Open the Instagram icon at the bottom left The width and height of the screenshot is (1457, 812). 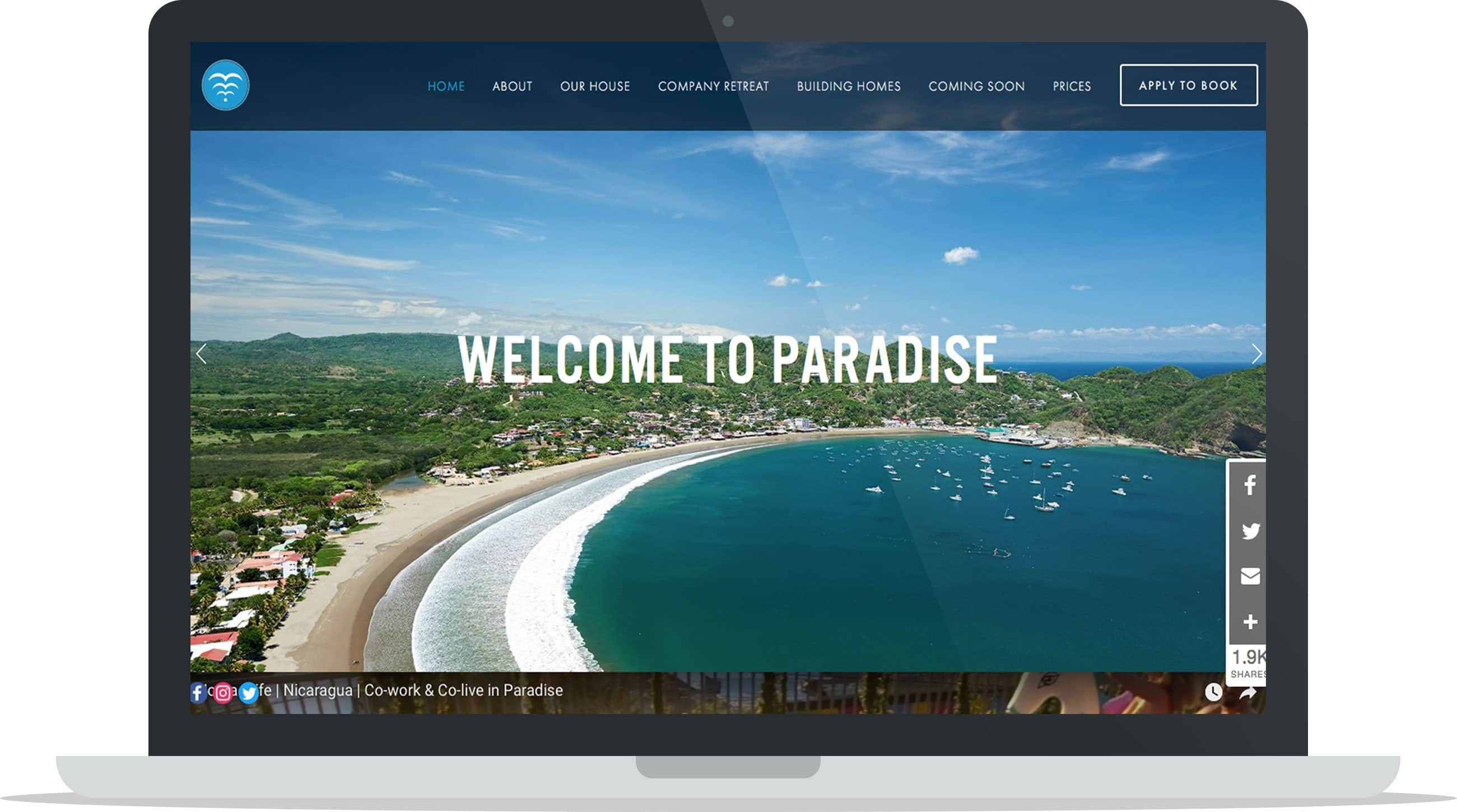coord(223,693)
